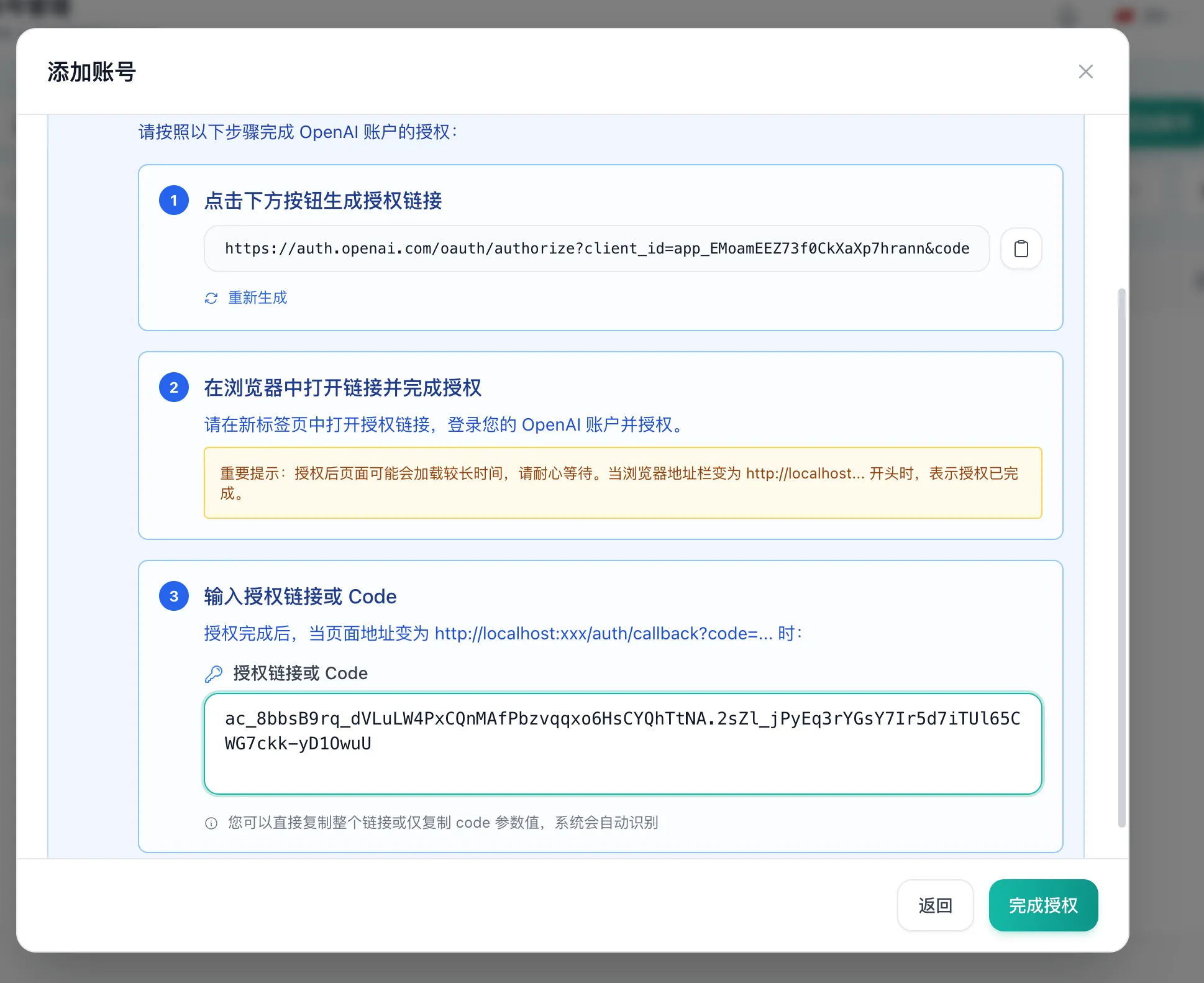Click the info icon below the code field
The height and width of the screenshot is (983, 1204).
click(211, 823)
